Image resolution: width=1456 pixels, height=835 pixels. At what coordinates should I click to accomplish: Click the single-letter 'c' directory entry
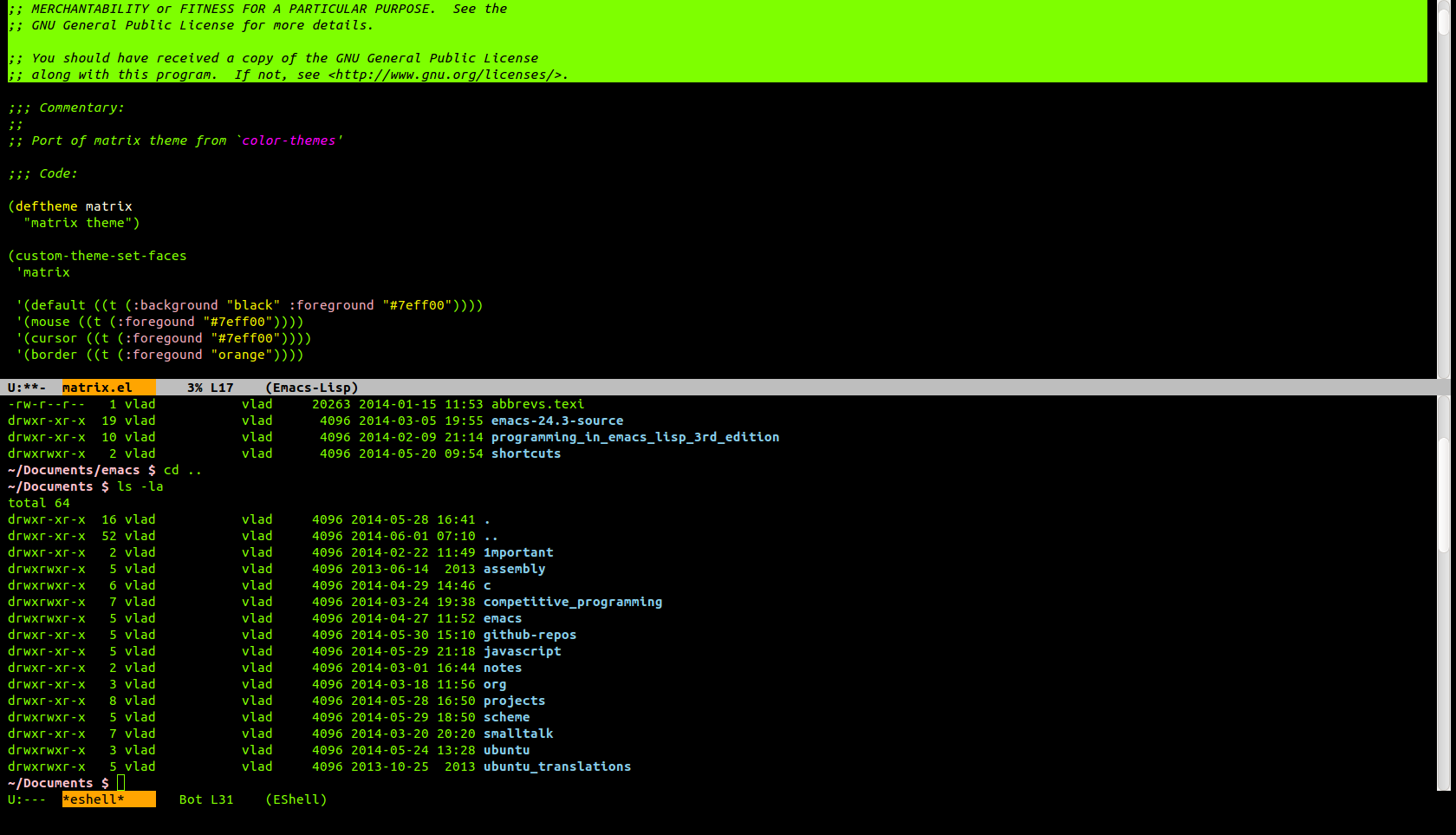point(487,585)
